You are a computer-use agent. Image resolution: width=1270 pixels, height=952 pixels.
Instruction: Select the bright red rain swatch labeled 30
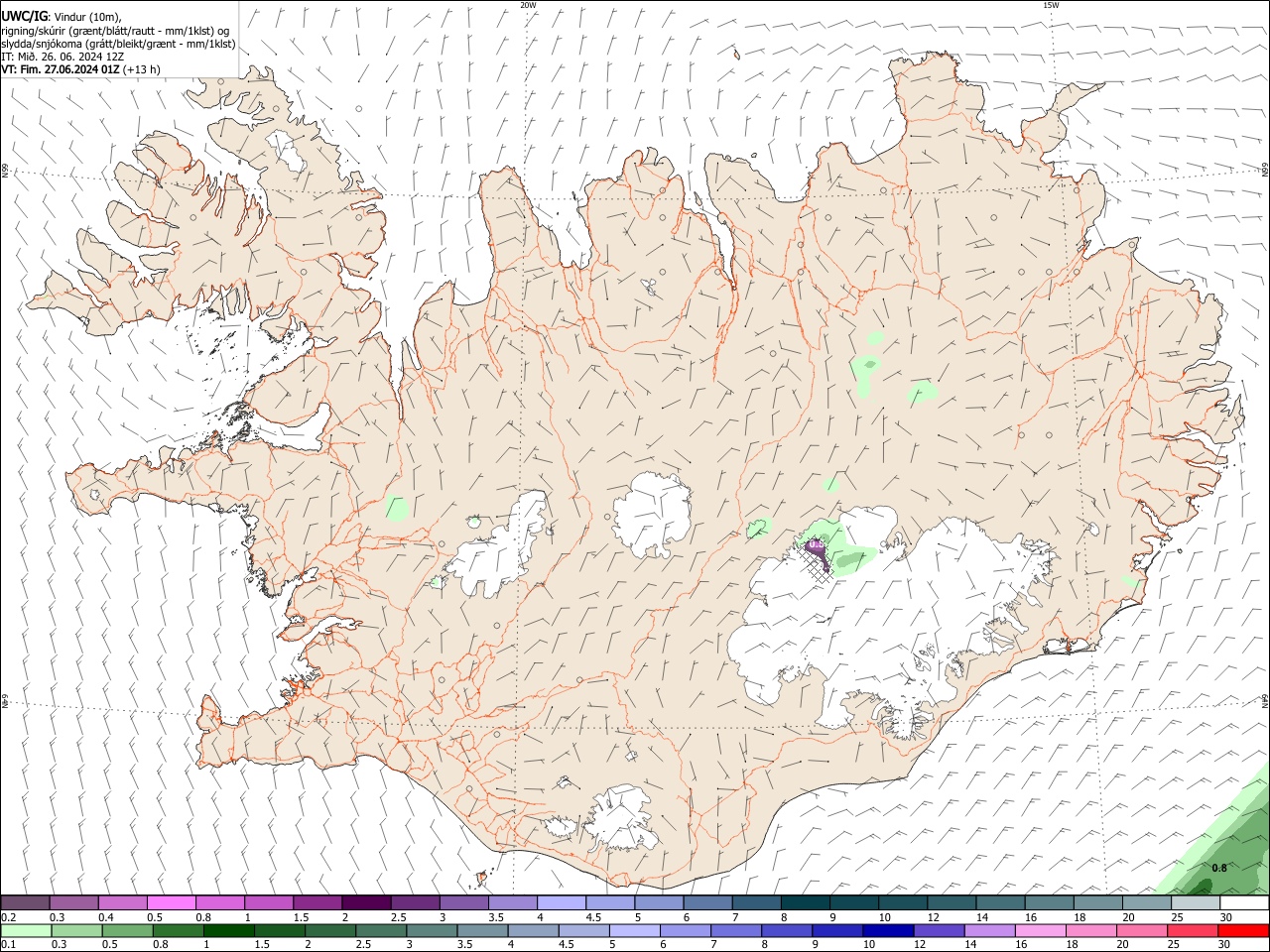(x=1244, y=930)
